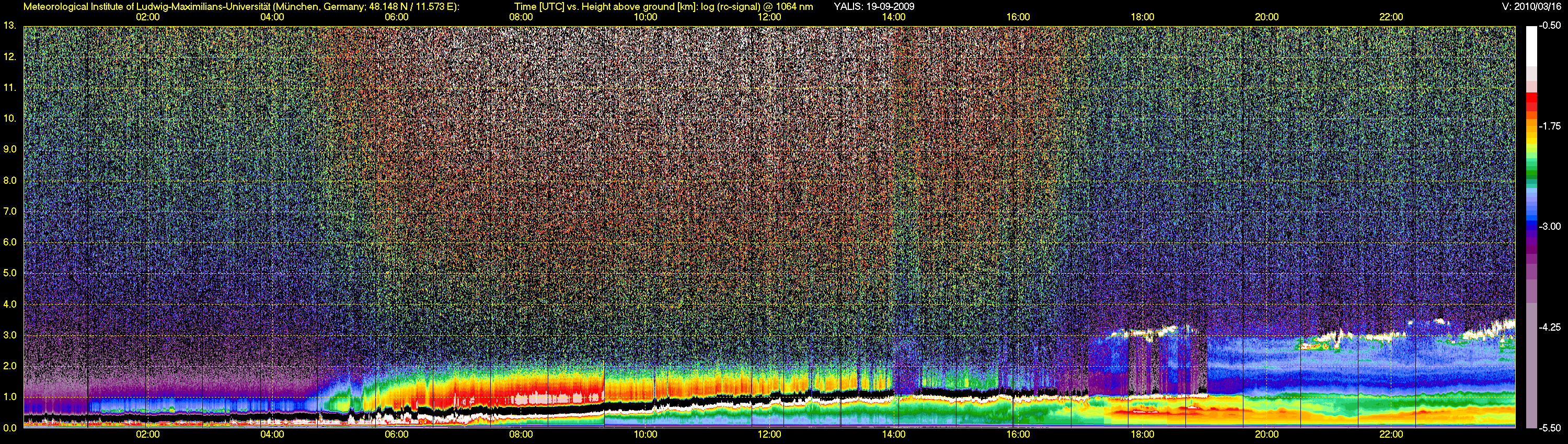Click the '-0.50' color scale value
The height and width of the screenshot is (444, 1568).
[x=1550, y=26]
